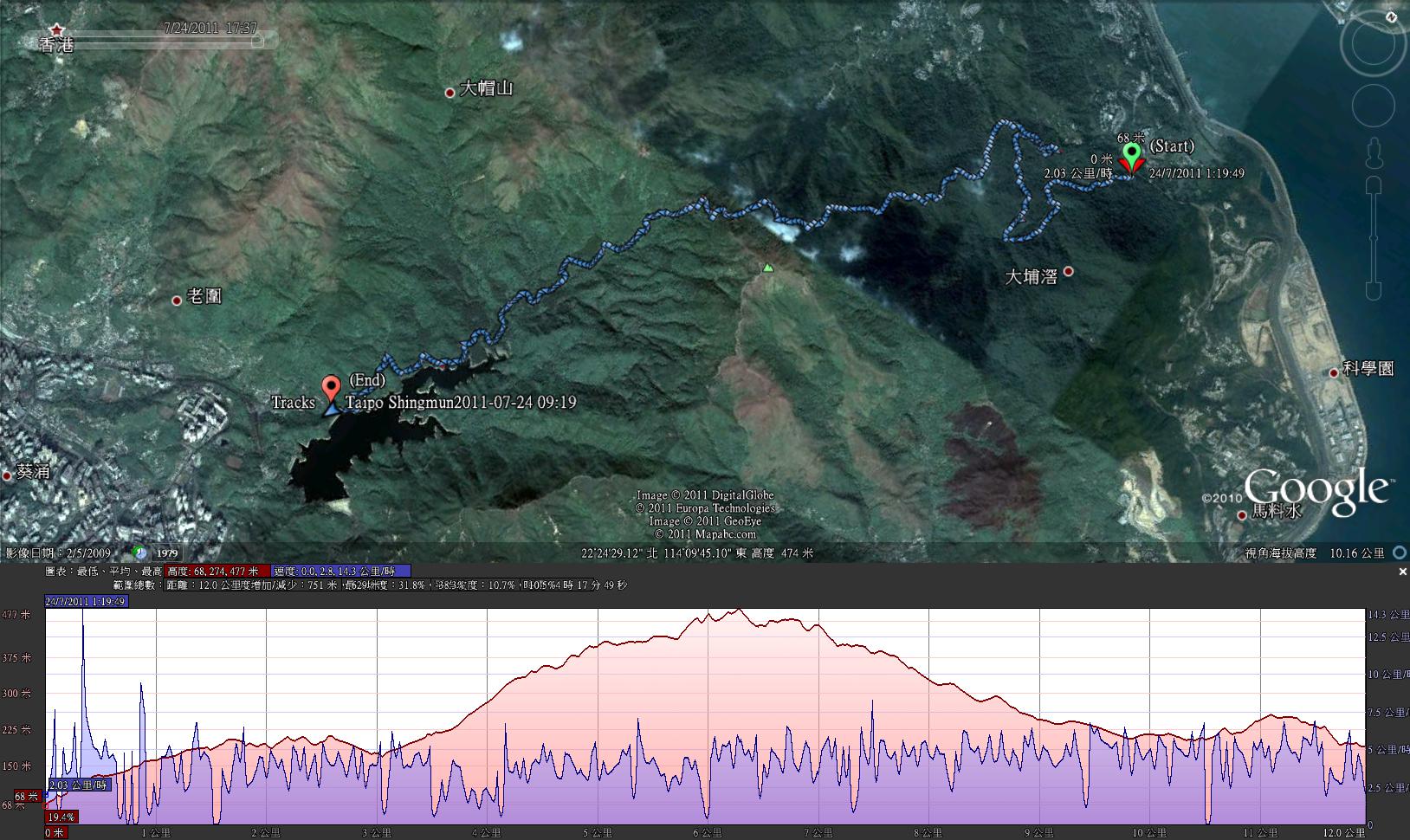Viewport: 1410px width, 840px height.
Task: Click the red arrow marker under Start pin
Action: [x=1131, y=166]
